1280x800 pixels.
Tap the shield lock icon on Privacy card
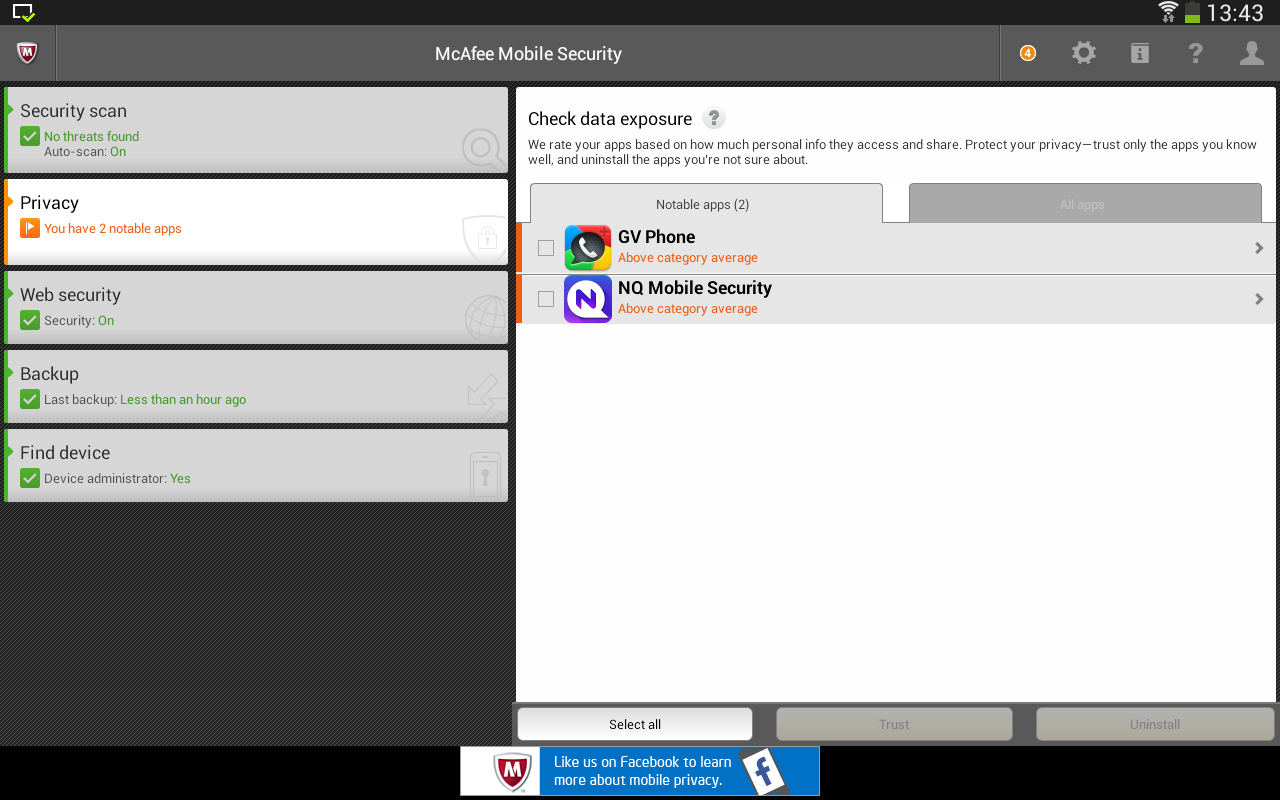(485, 238)
